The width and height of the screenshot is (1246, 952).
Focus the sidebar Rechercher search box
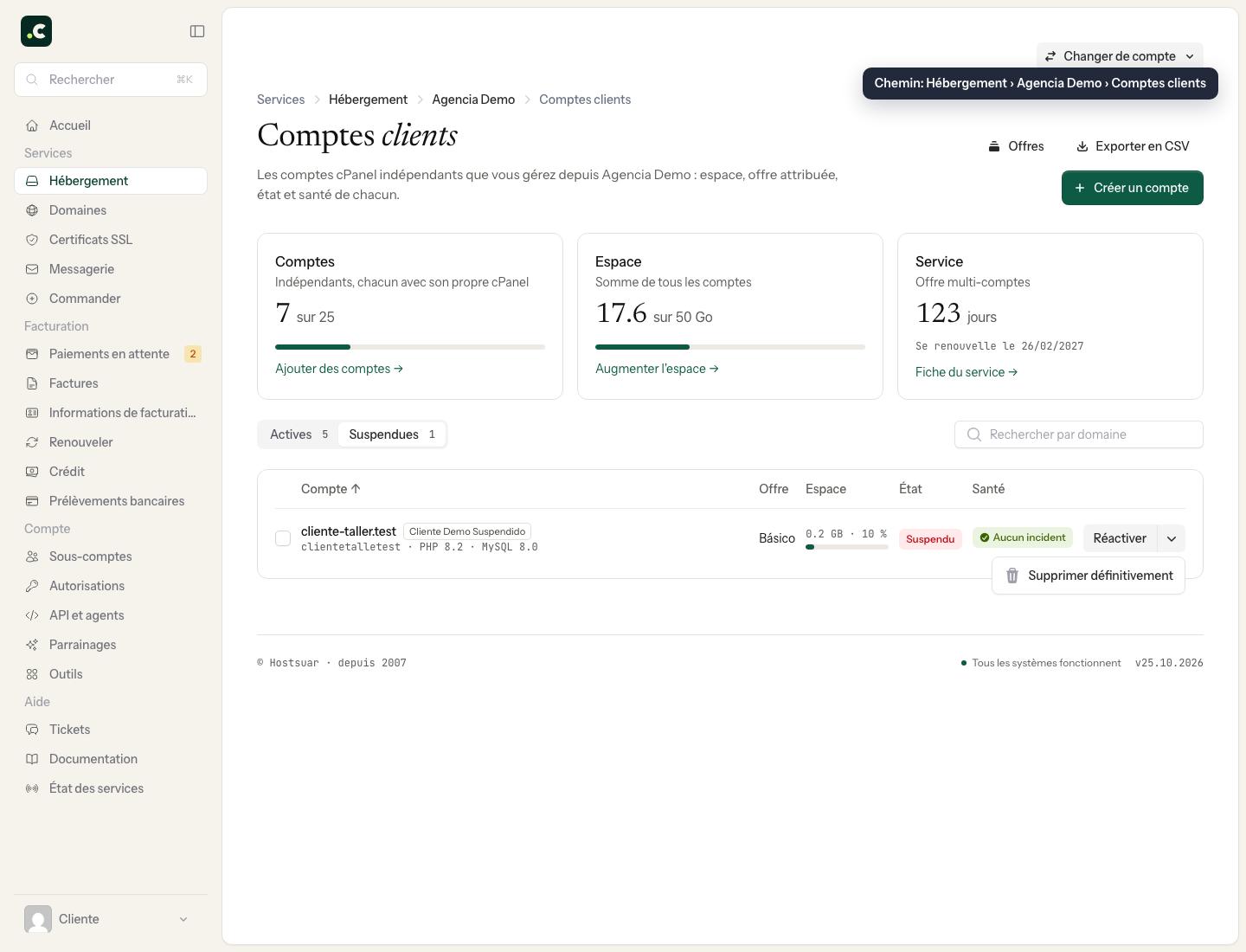(x=111, y=80)
